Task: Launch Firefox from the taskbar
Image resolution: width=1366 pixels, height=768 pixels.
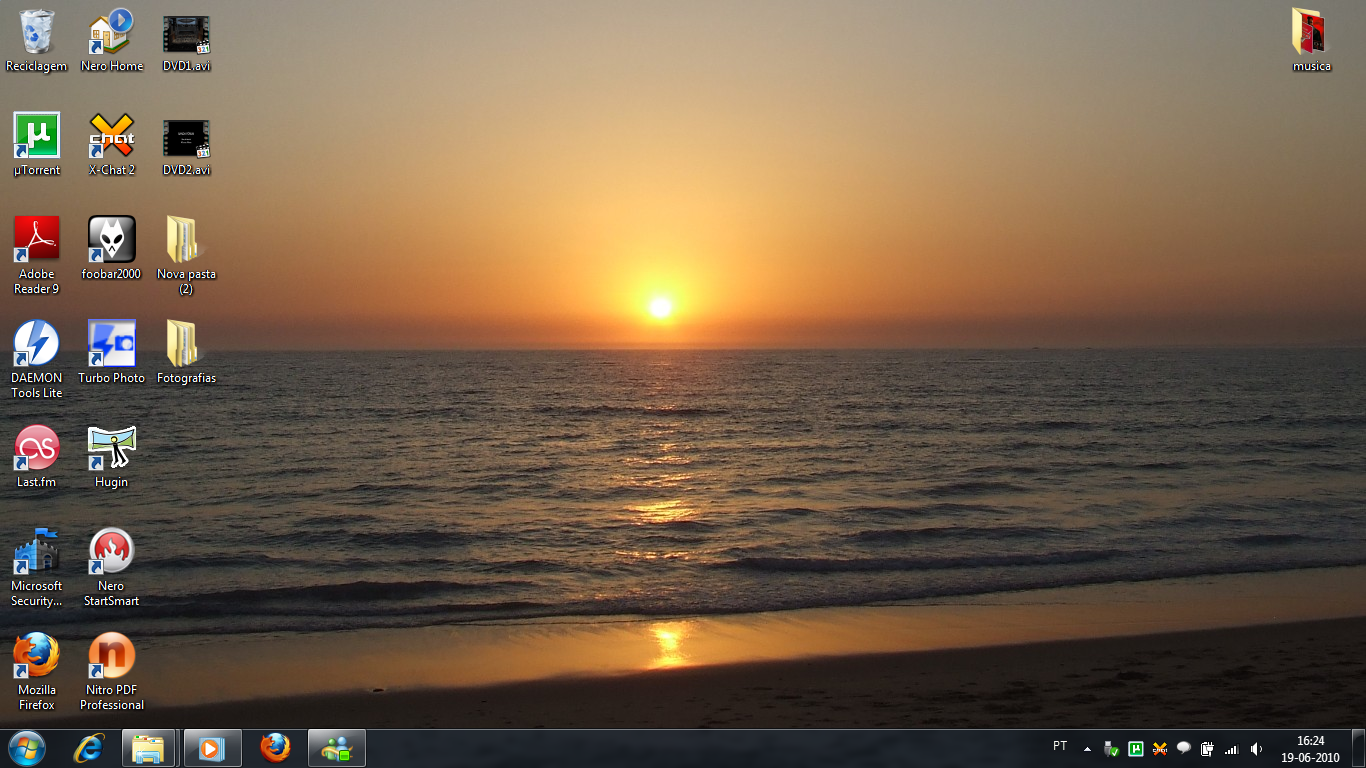Action: pos(275,748)
